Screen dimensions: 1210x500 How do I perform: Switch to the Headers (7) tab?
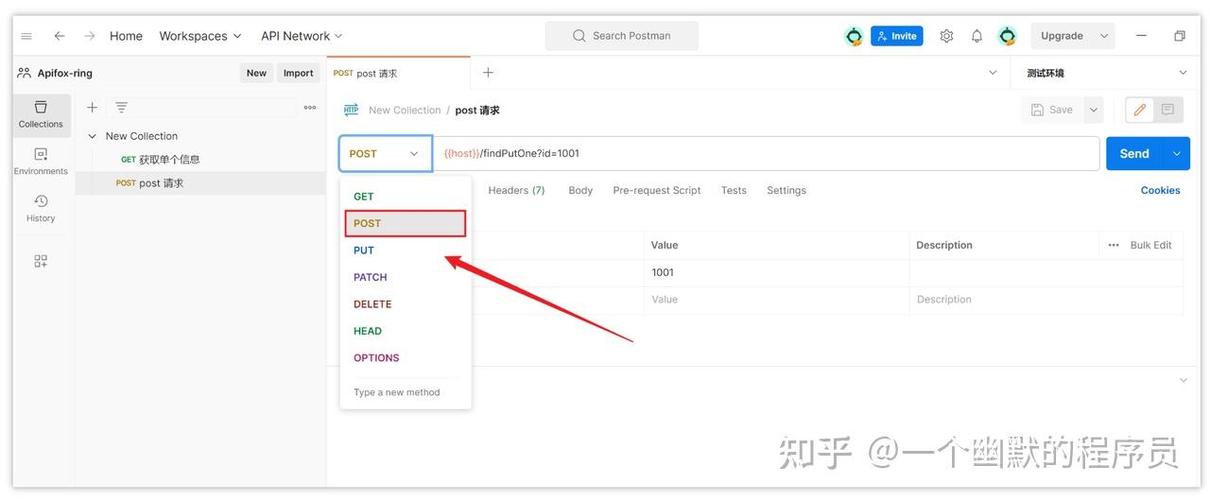point(516,190)
